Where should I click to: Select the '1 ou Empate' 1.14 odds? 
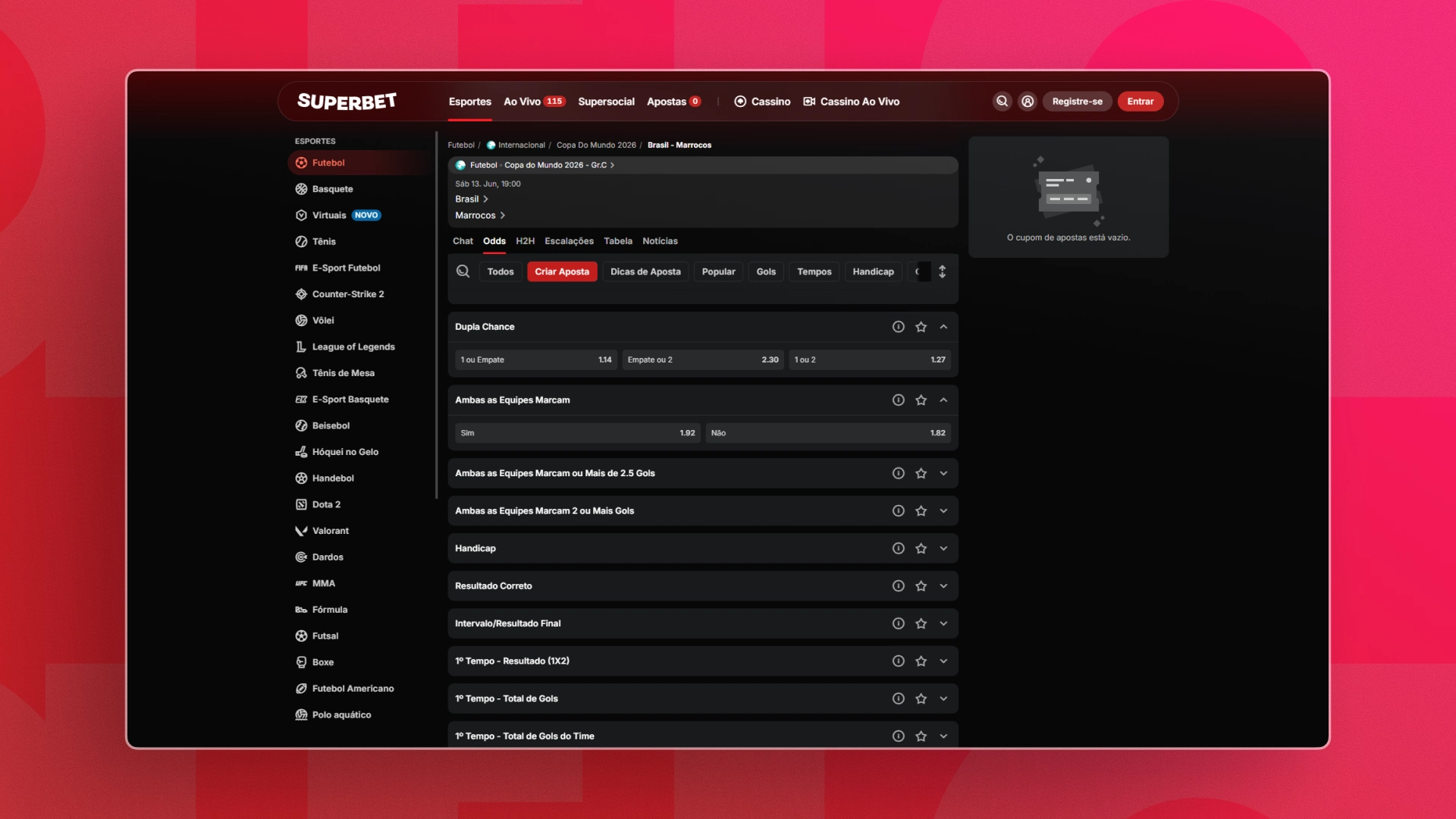coord(535,360)
